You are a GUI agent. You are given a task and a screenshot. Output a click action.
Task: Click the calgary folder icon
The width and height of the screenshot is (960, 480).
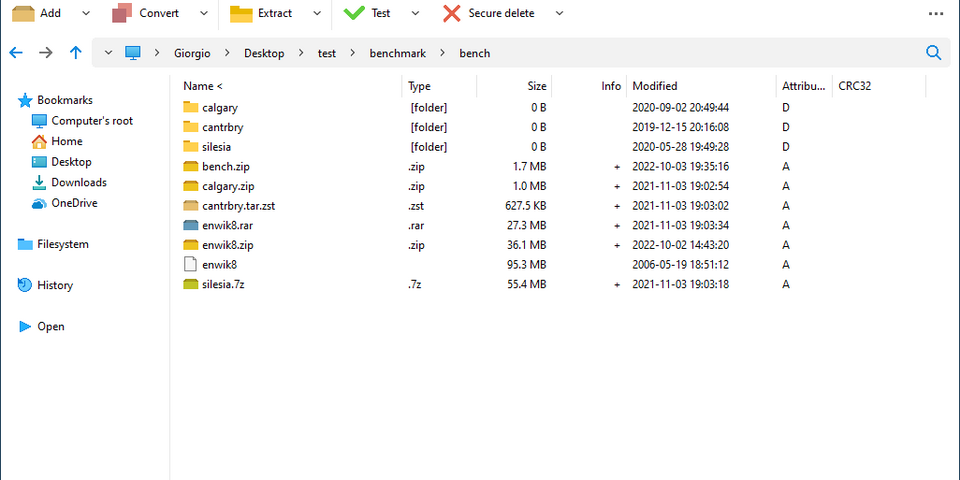pyautogui.click(x=191, y=107)
